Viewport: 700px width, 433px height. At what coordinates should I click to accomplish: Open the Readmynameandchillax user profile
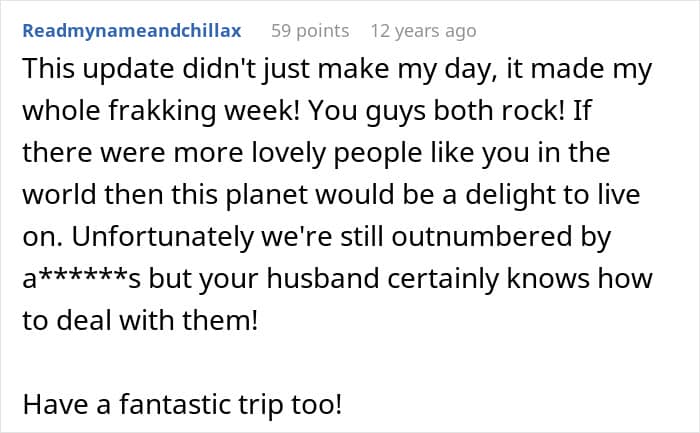132,31
